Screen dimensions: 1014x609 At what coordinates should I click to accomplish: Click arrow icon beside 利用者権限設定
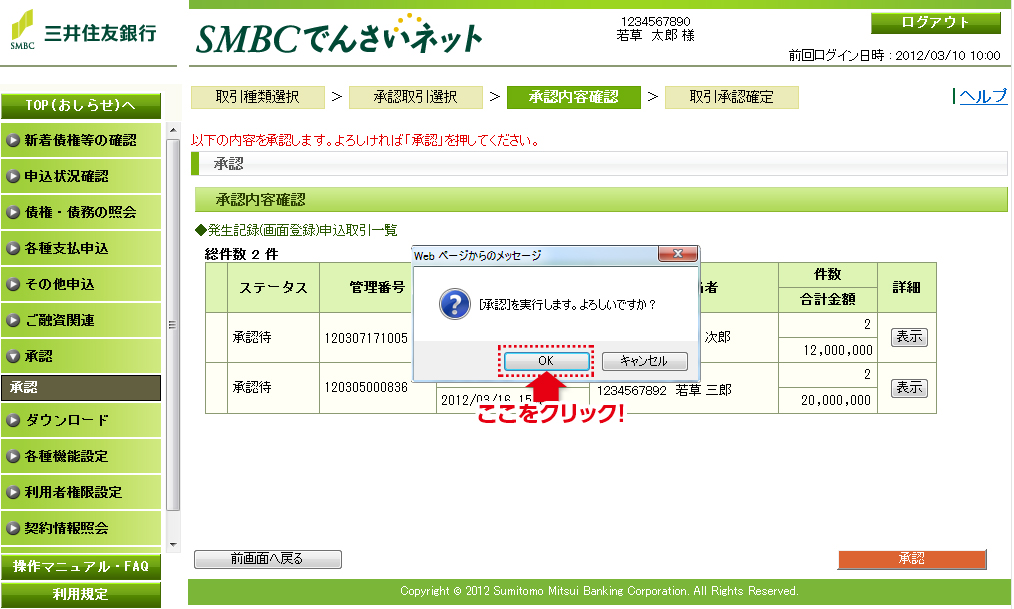point(13,492)
